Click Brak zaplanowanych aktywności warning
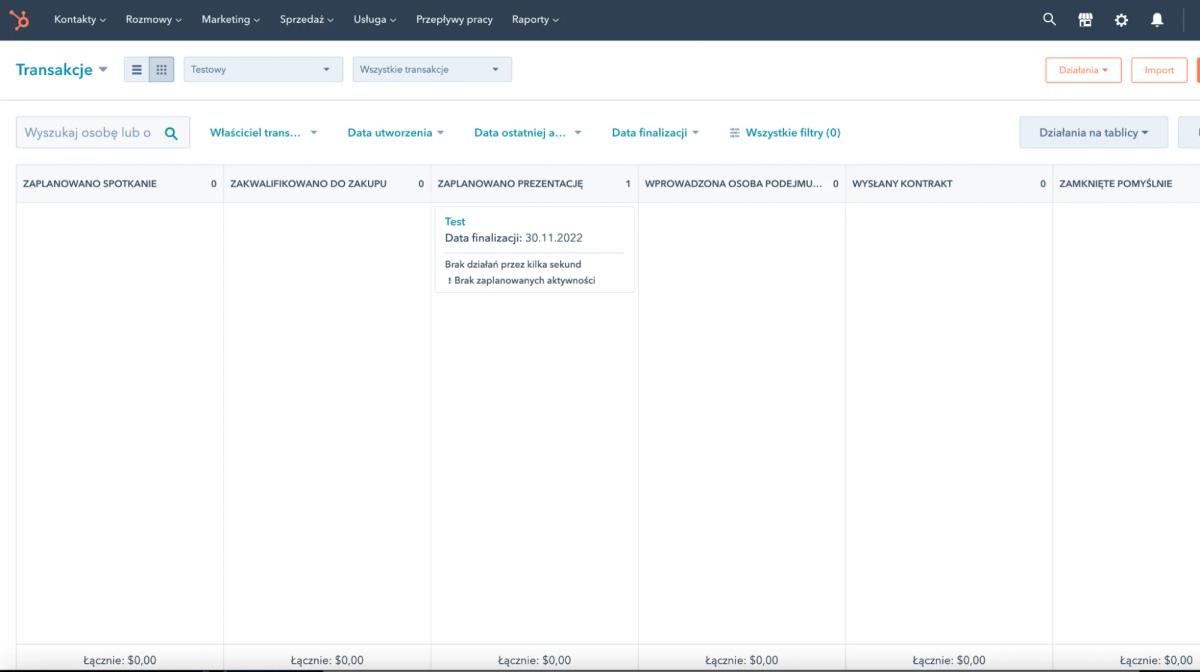 pos(521,280)
